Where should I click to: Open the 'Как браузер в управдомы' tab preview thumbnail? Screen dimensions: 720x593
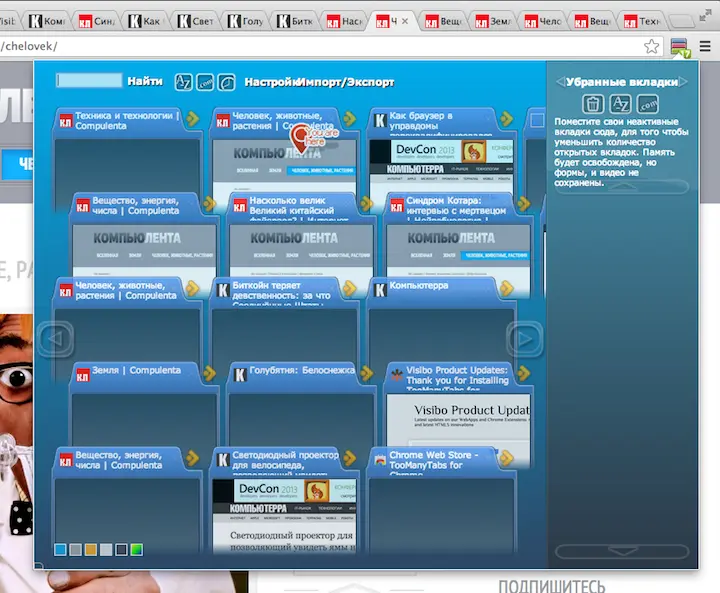pyautogui.click(x=441, y=166)
